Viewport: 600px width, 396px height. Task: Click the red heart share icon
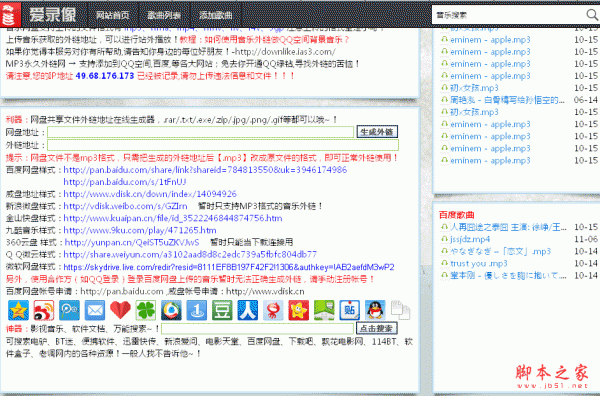120,310
